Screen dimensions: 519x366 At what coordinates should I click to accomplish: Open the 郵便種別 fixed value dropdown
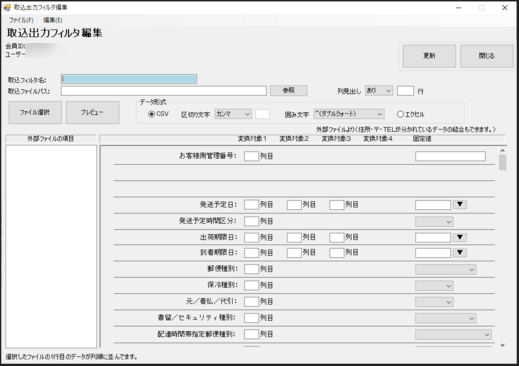click(x=446, y=269)
